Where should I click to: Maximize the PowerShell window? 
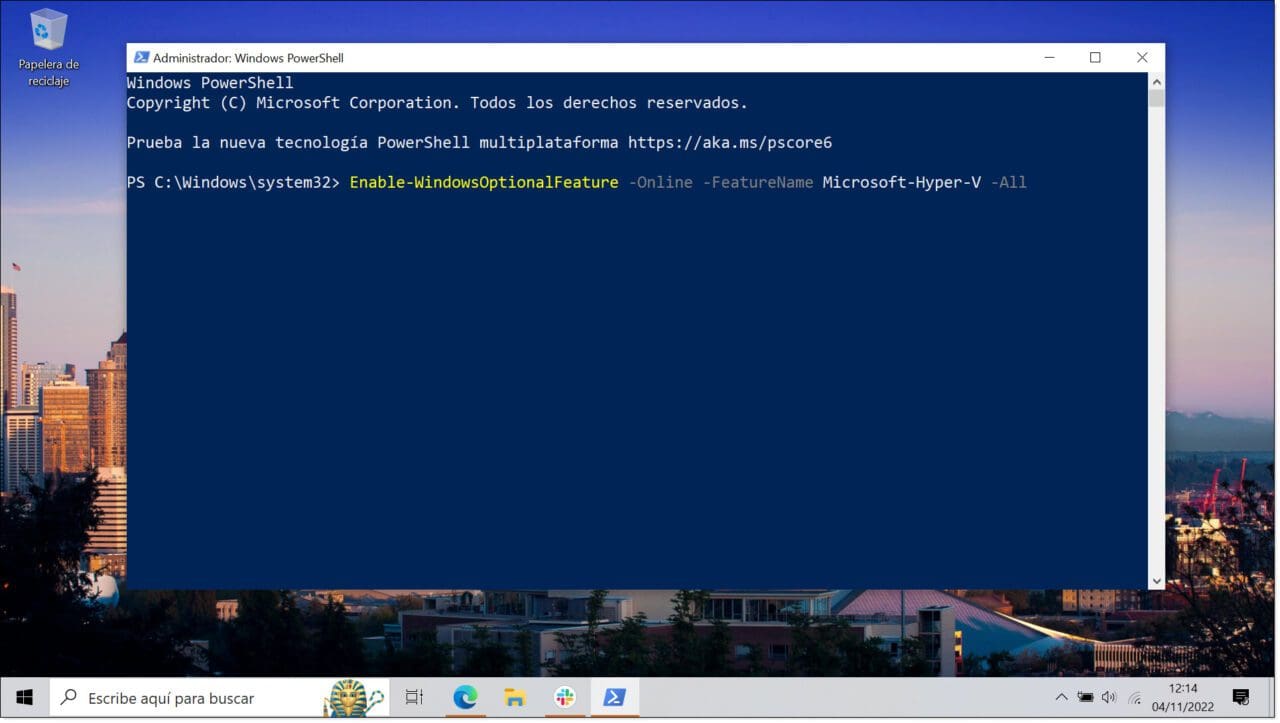pyautogui.click(x=1095, y=58)
